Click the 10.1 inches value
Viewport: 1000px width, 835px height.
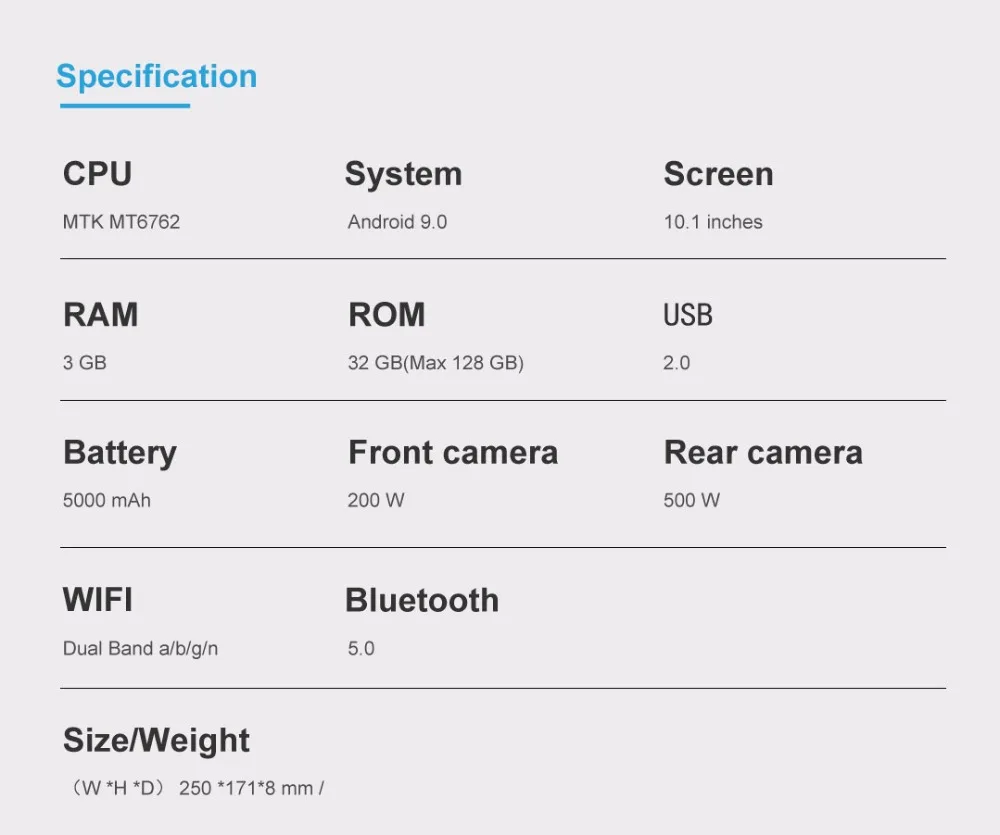click(x=712, y=222)
